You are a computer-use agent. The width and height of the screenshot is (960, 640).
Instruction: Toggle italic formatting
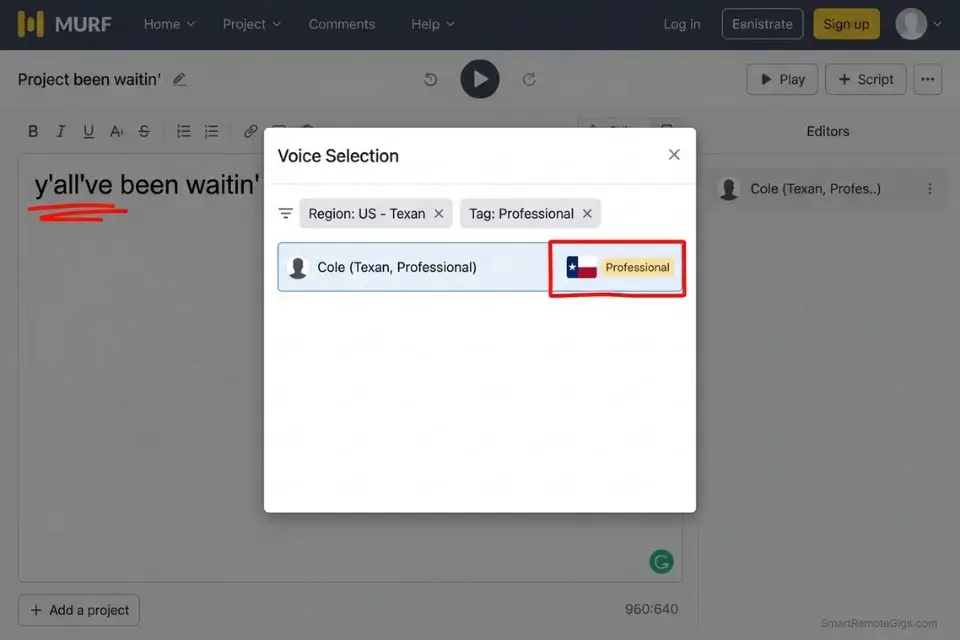pos(61,131)
